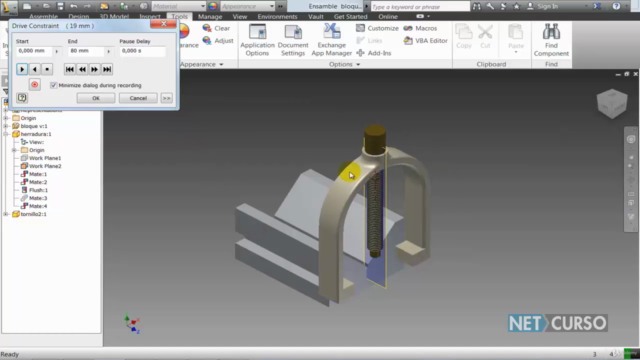This screenshot has height=360, width=640.
Task: Click the Undo icon in quick access
Action: pos(73,6)
